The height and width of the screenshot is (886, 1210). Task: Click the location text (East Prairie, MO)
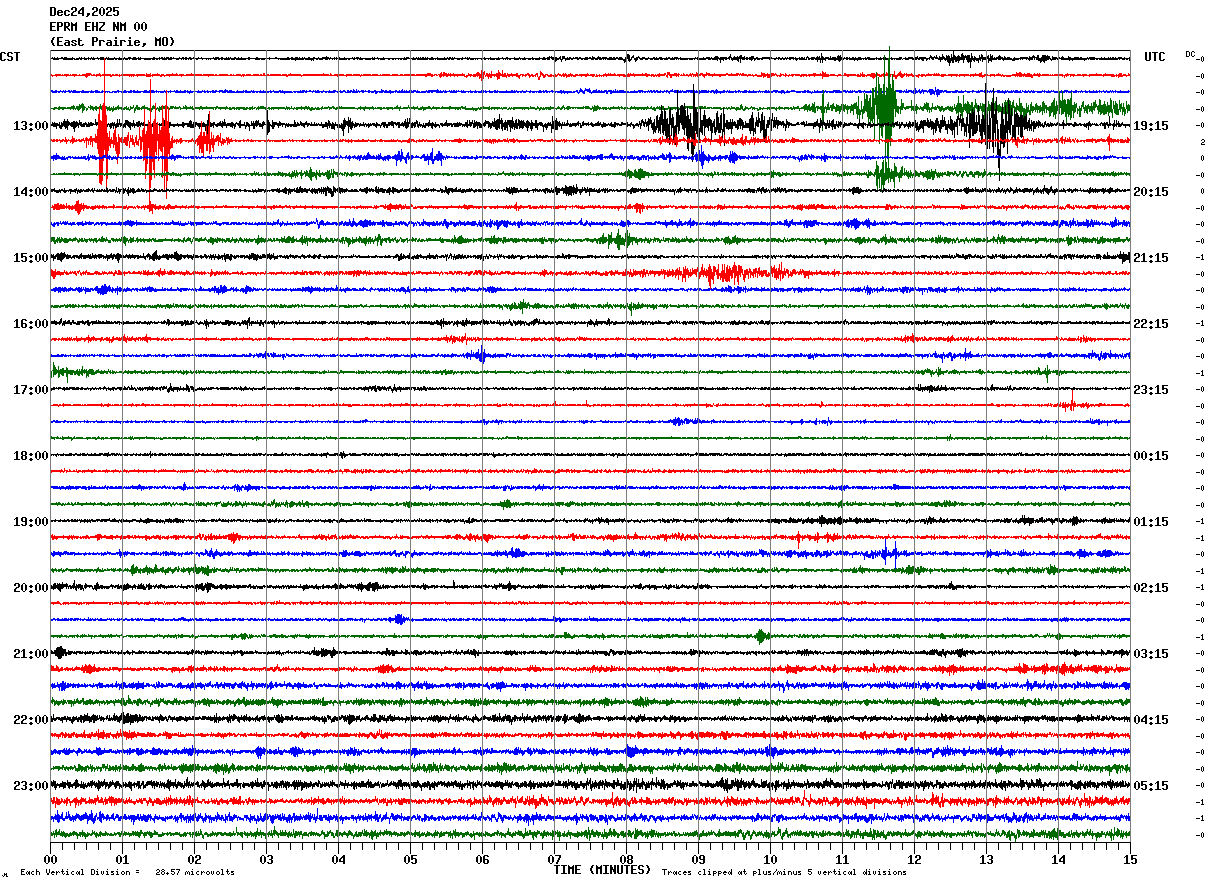[x=112, y=42]
